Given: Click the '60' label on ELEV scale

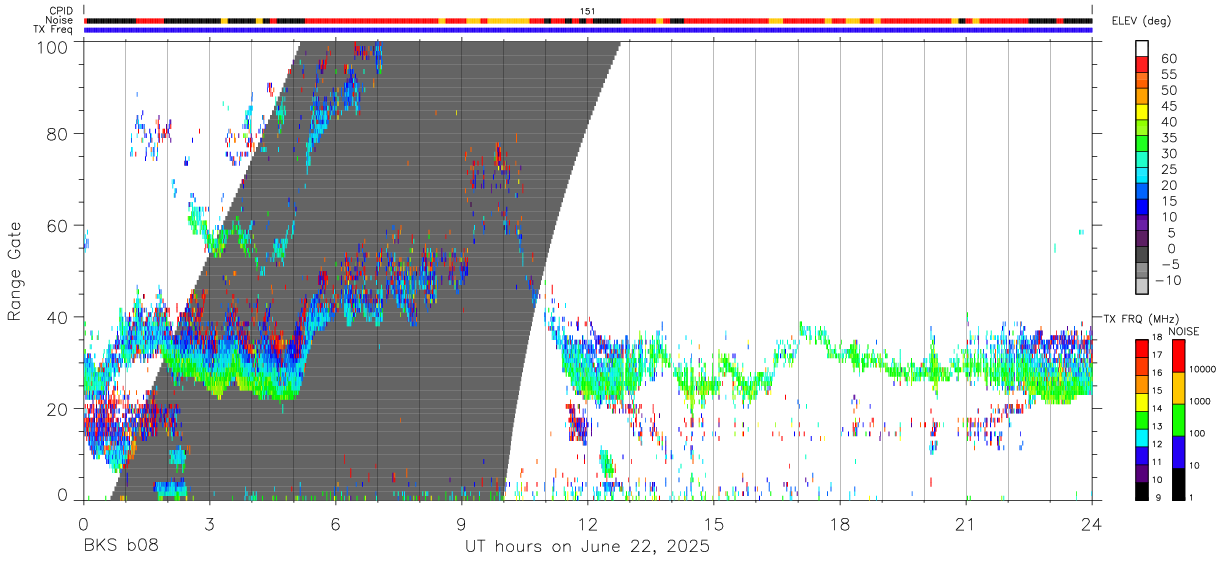Looking at the screenshot, I should tap(1167, 59).
